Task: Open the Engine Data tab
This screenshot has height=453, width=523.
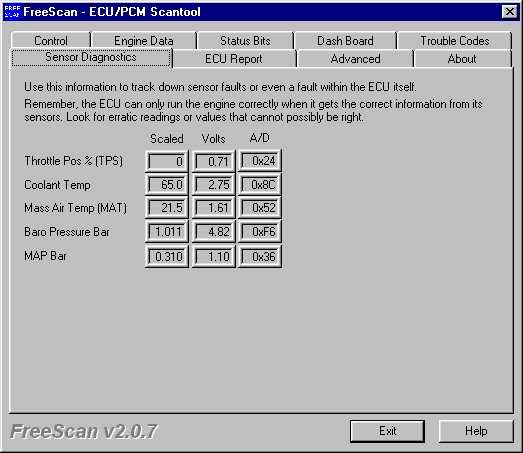Action: 144,41
